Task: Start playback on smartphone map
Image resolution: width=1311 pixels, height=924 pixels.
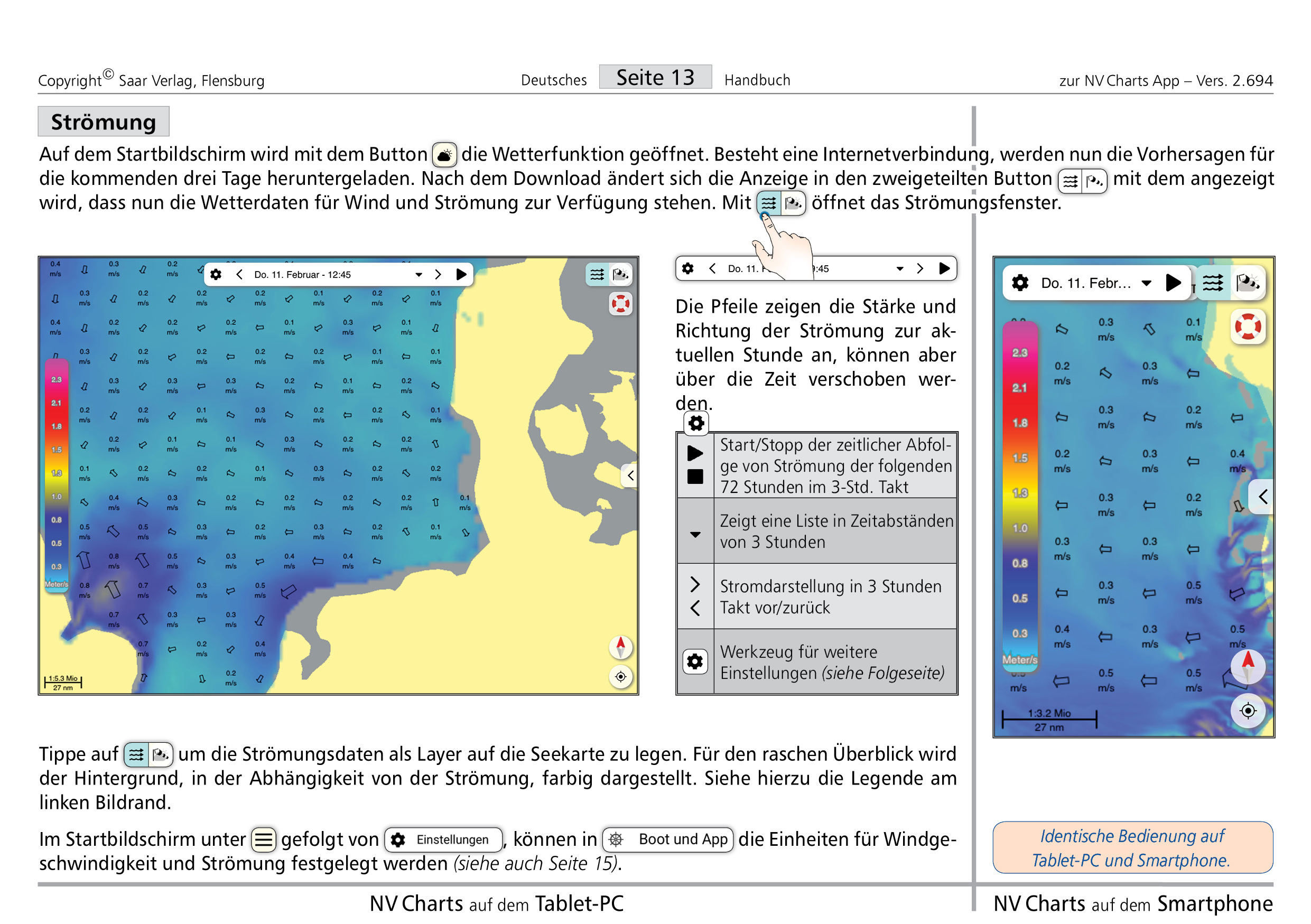Action: [1173, 283]
